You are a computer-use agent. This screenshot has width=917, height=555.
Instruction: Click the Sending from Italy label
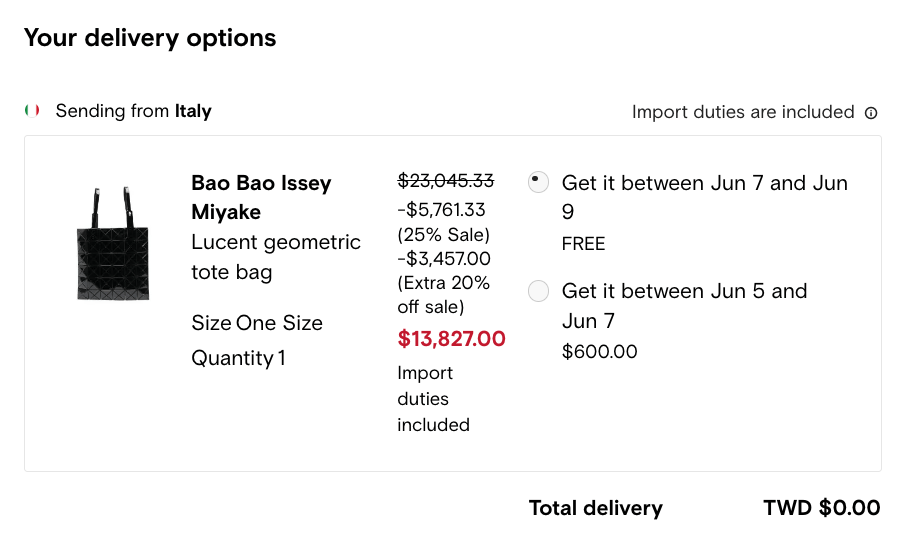133,111
